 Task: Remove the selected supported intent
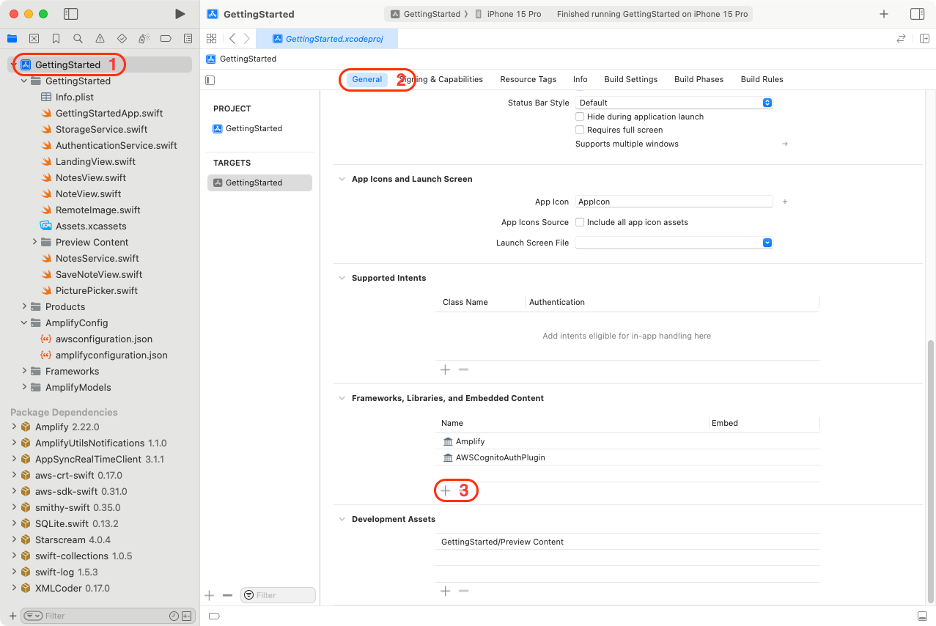click(x=463, y=370)
